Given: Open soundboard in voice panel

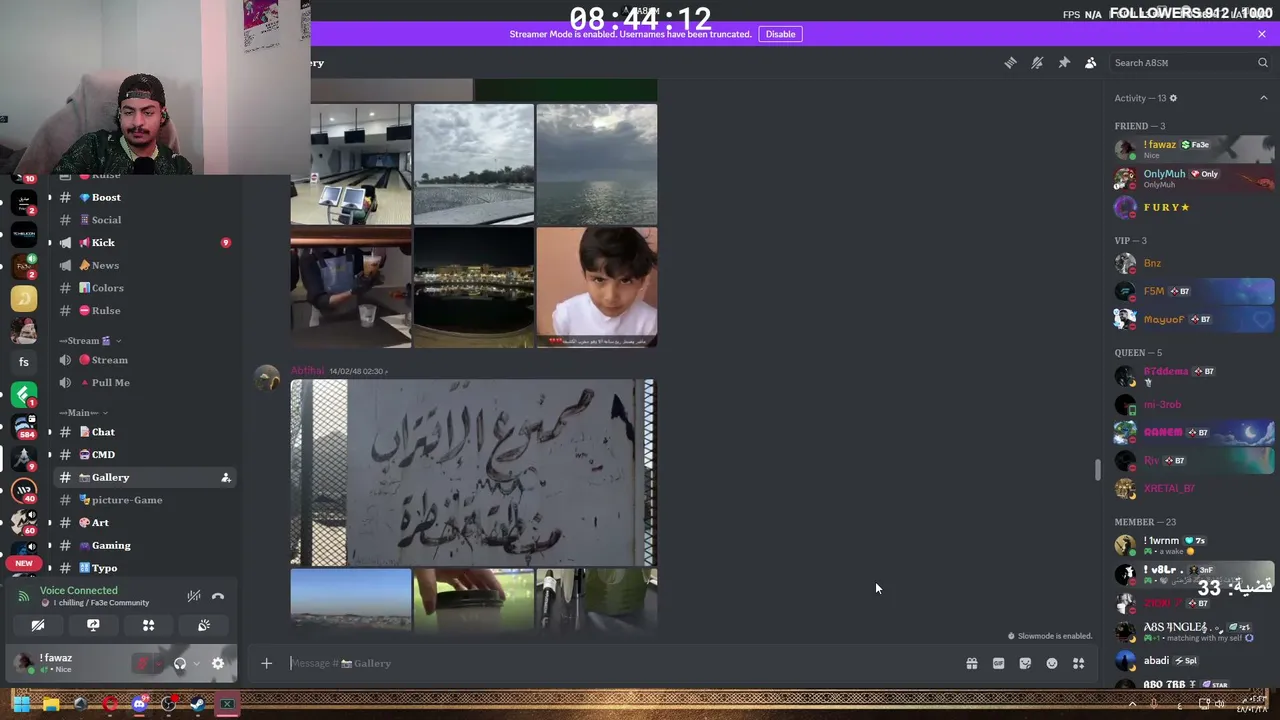Looking at the screenshot, I should 204,625.
